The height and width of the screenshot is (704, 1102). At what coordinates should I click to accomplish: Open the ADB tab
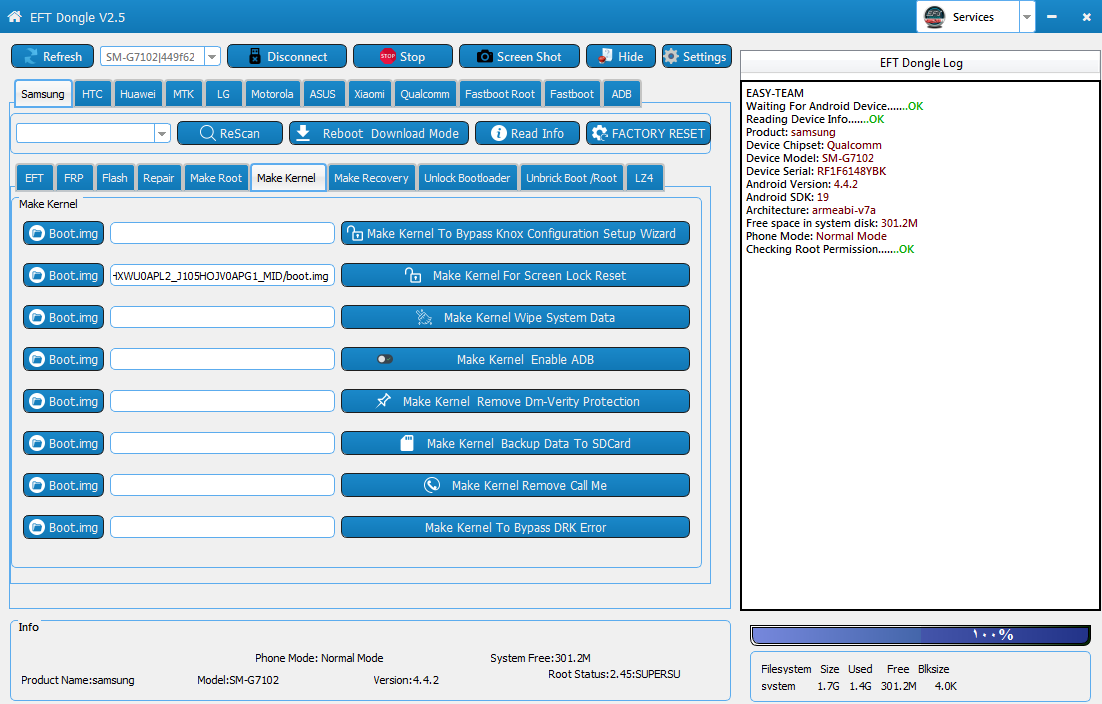click(x=621, y=93)
